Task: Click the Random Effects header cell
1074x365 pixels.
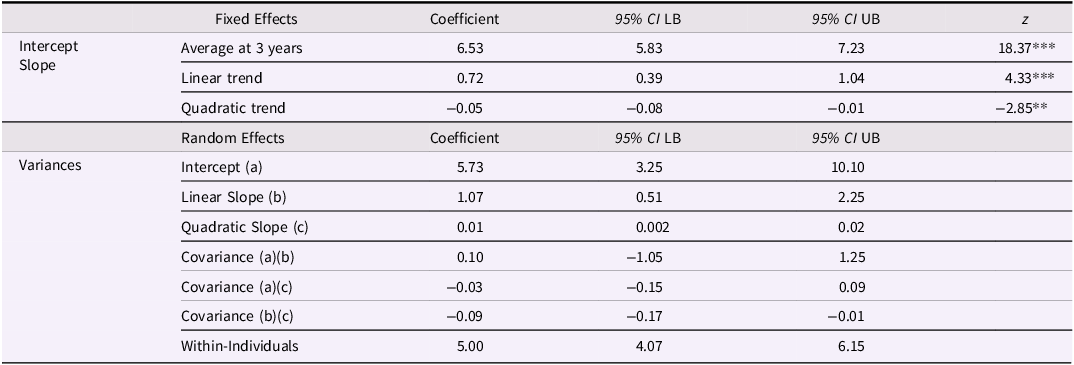Action: pos(232,138)
